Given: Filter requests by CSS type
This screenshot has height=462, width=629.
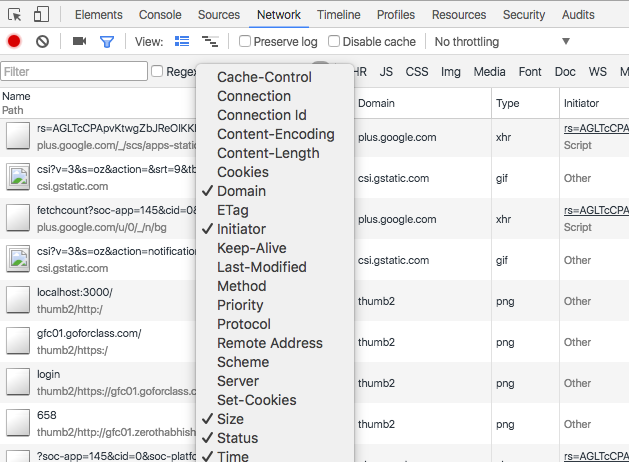Looking at the screenshot, I should coord(417,72).
